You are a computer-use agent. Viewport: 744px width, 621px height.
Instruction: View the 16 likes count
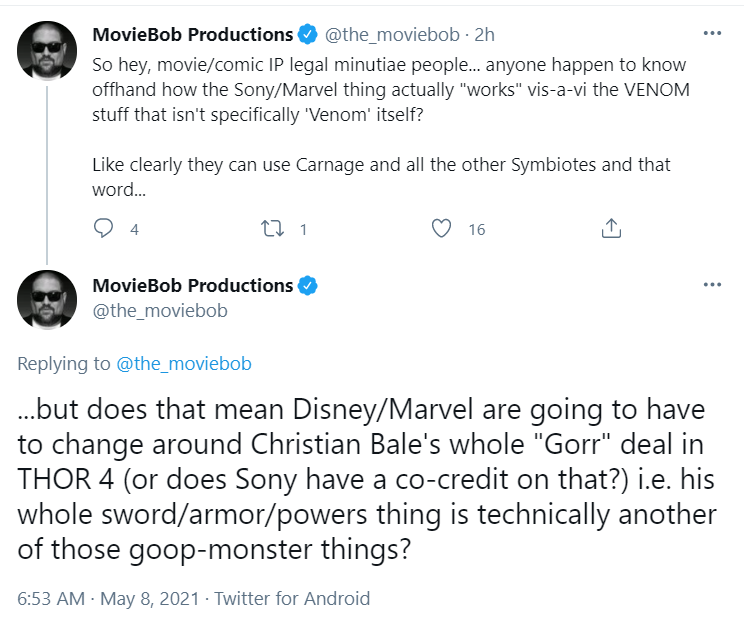[x=477, y=230]
